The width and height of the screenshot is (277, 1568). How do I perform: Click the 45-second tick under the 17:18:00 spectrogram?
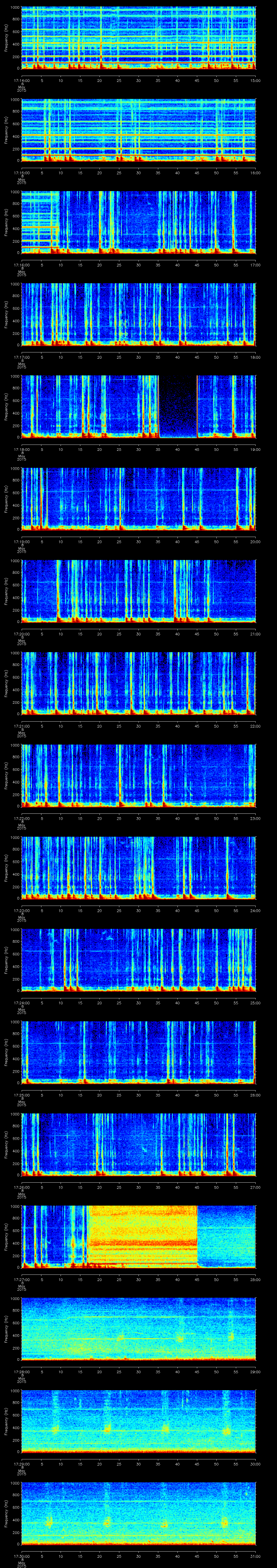pyautogui.click(x=197, y=449)
